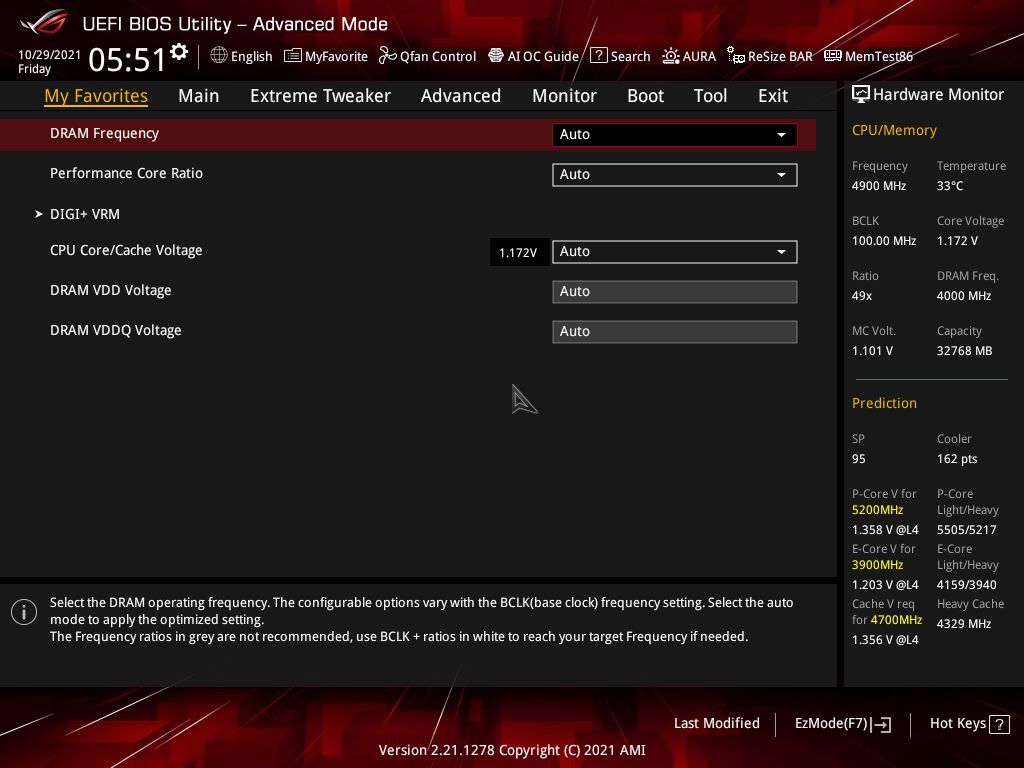Click the 4000 MHz DRAM Freq value
This screenshot has width=1024, height=768.
964,295
